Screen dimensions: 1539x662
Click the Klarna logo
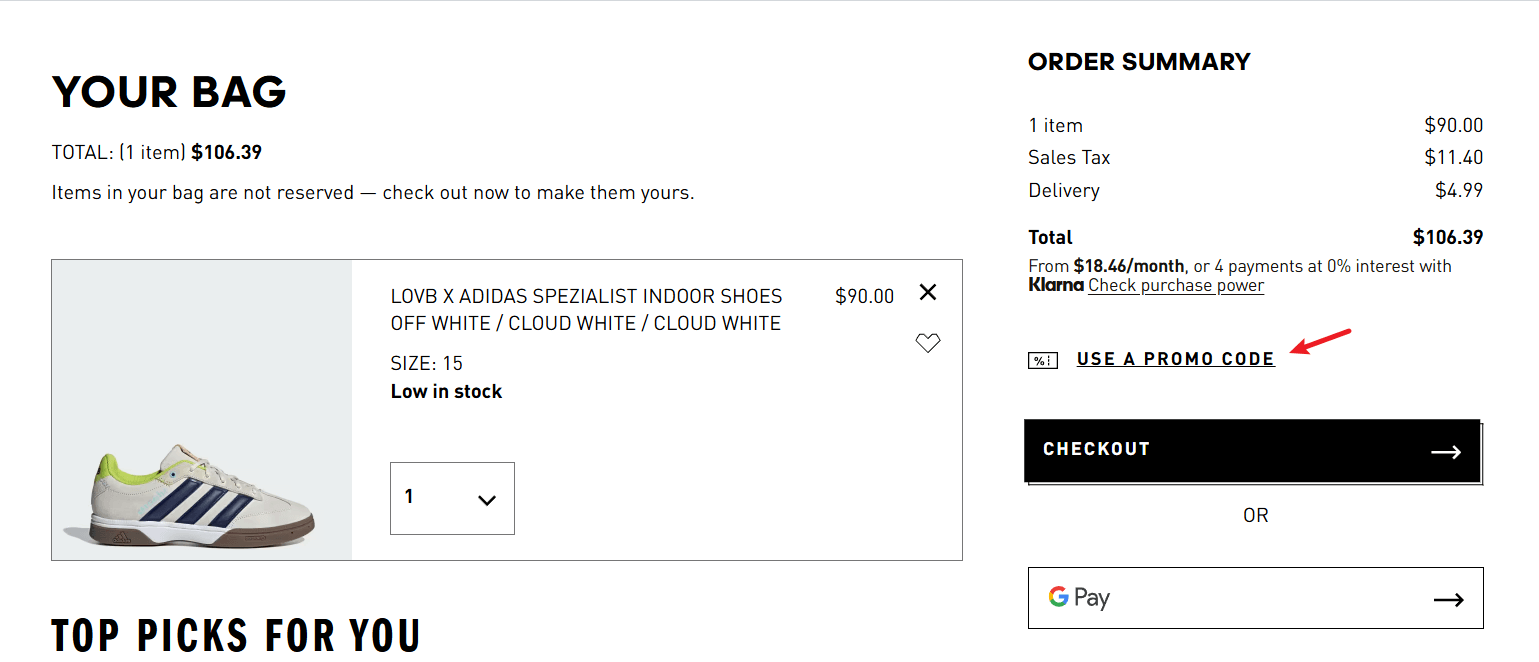[1055, 285]
